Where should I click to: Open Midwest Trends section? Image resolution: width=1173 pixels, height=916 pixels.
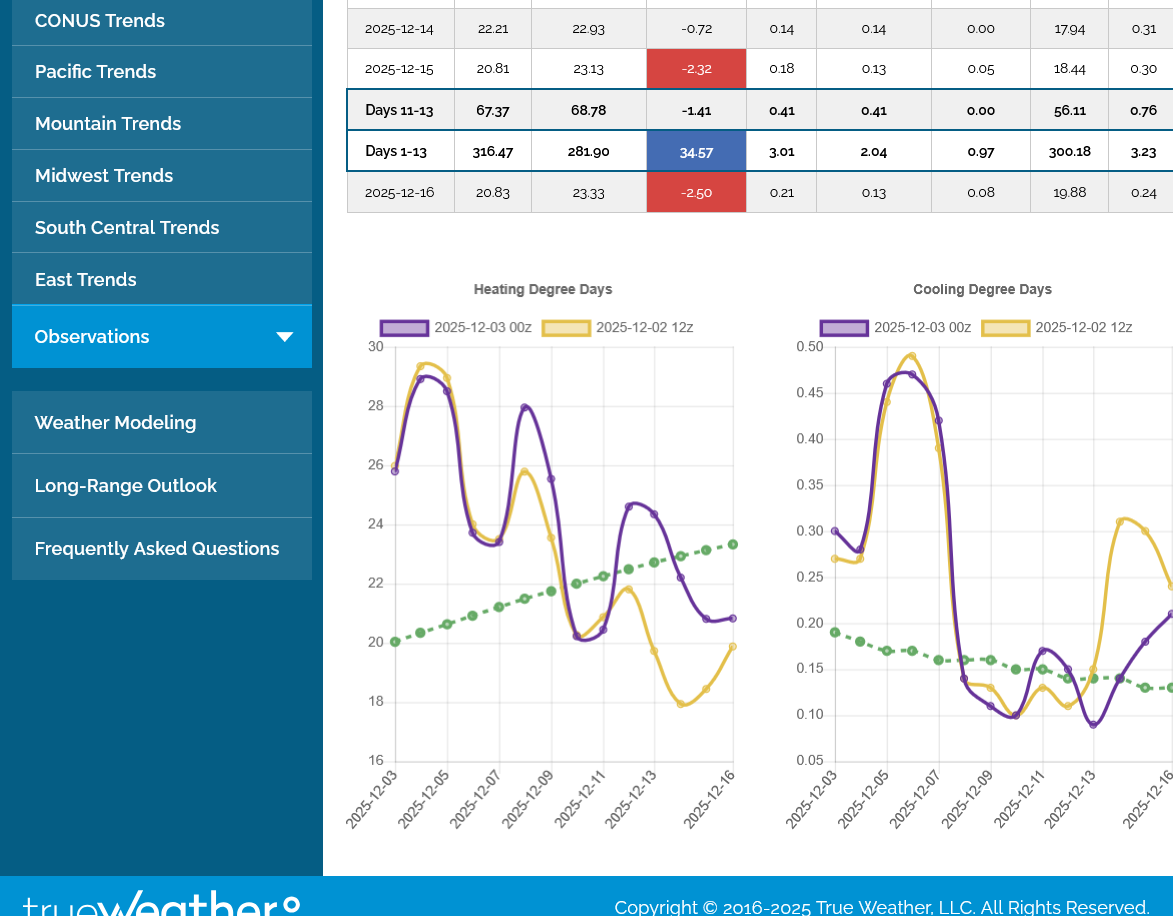[104, 176]
